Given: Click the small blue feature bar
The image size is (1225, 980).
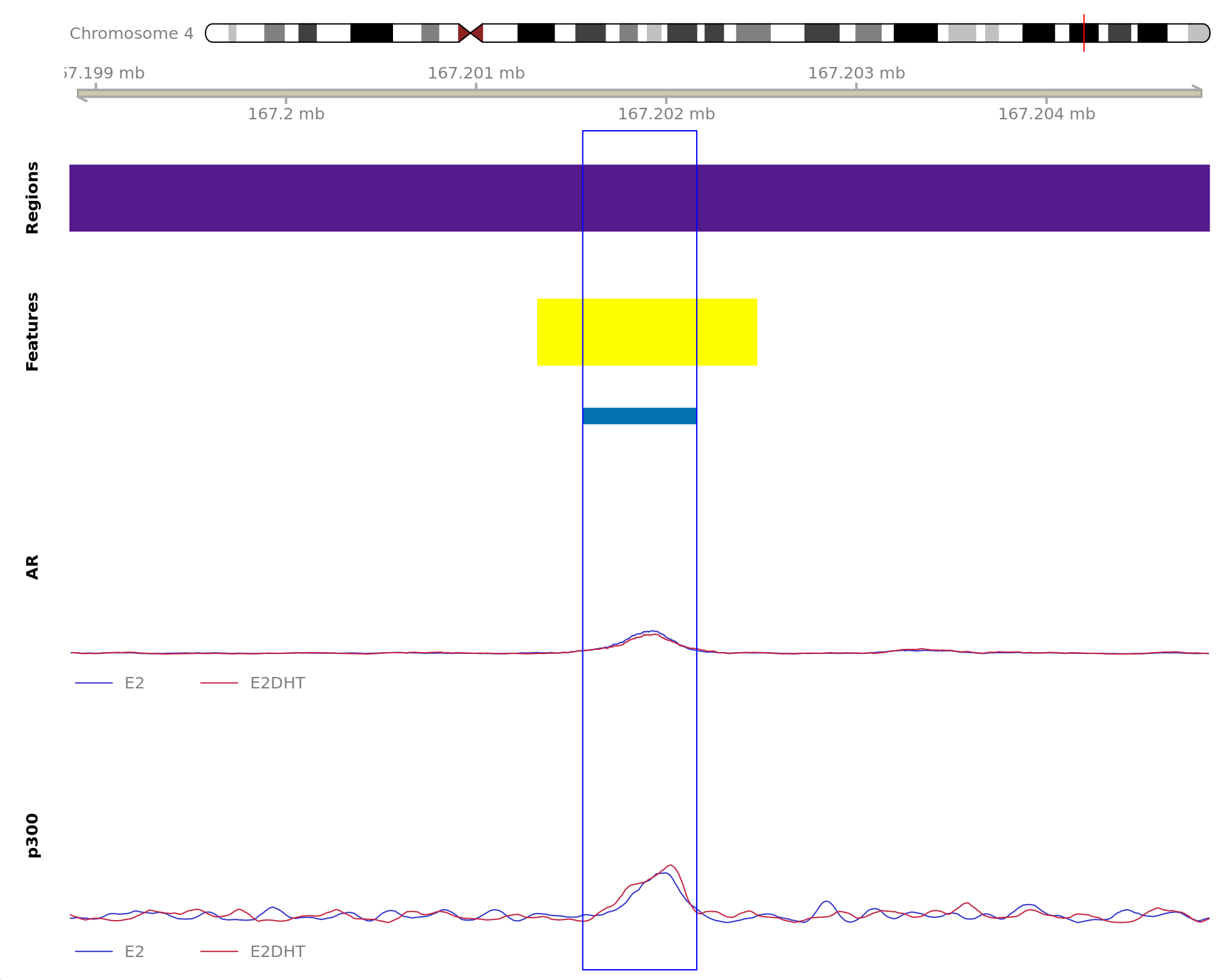Looking at the screenshot, I should pos(639,416).
